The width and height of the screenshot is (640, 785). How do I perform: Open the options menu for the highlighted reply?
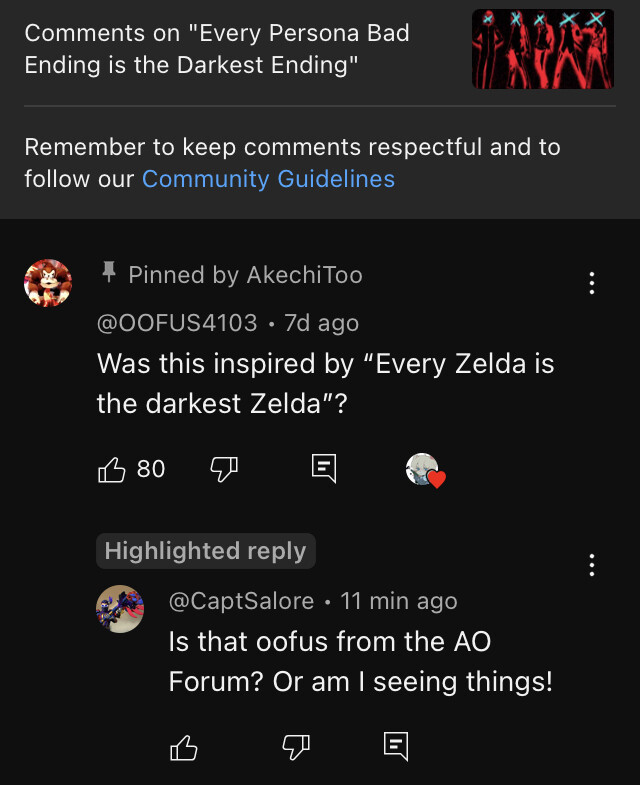tap(592, 565)
